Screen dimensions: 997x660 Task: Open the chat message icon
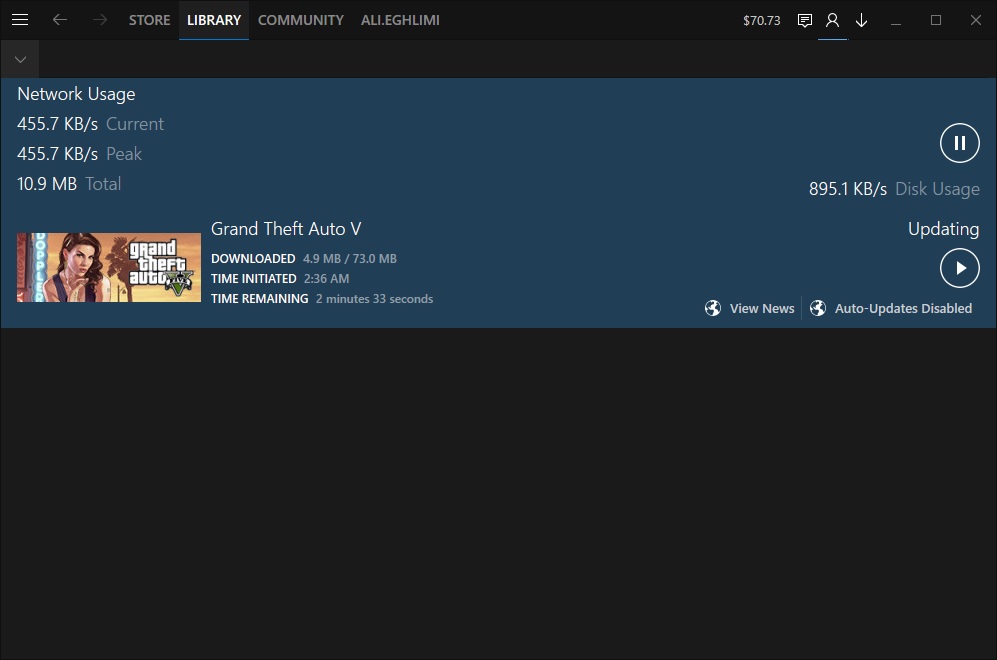[804, 20]
